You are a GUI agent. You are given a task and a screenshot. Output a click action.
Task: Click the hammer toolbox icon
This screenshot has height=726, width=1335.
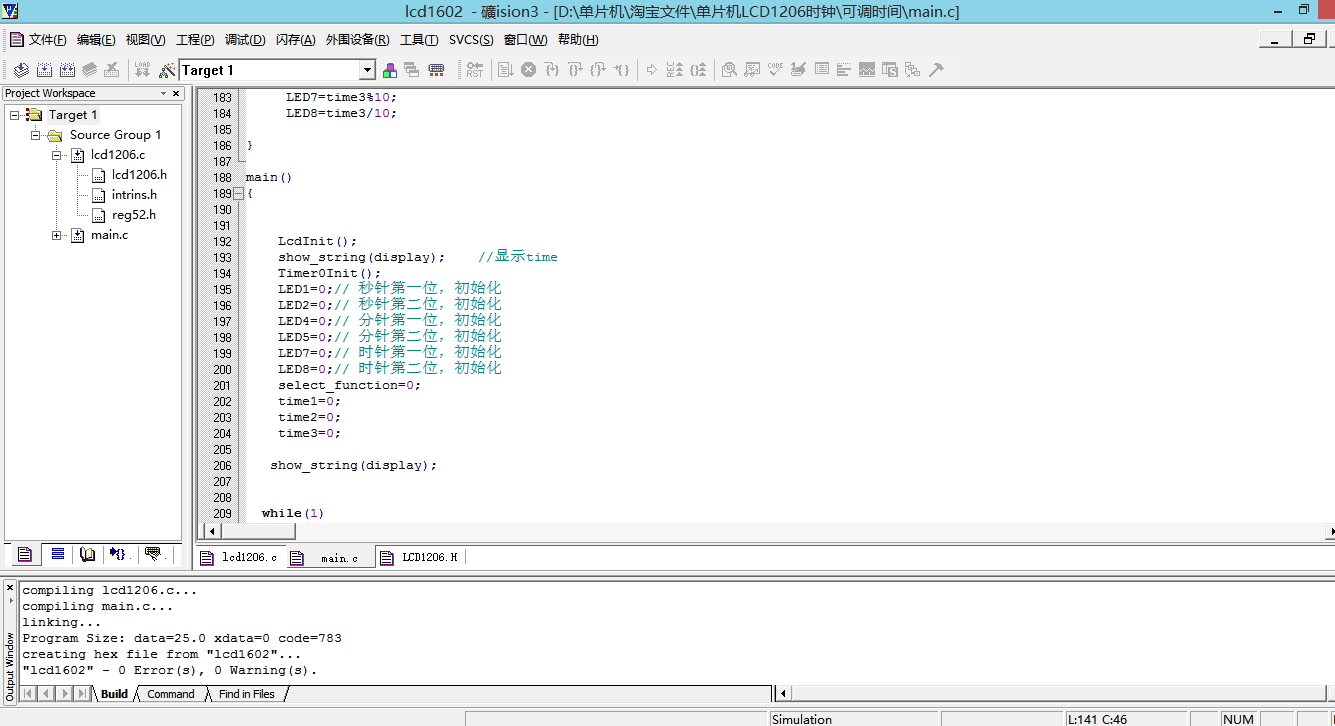pos(936,70)
